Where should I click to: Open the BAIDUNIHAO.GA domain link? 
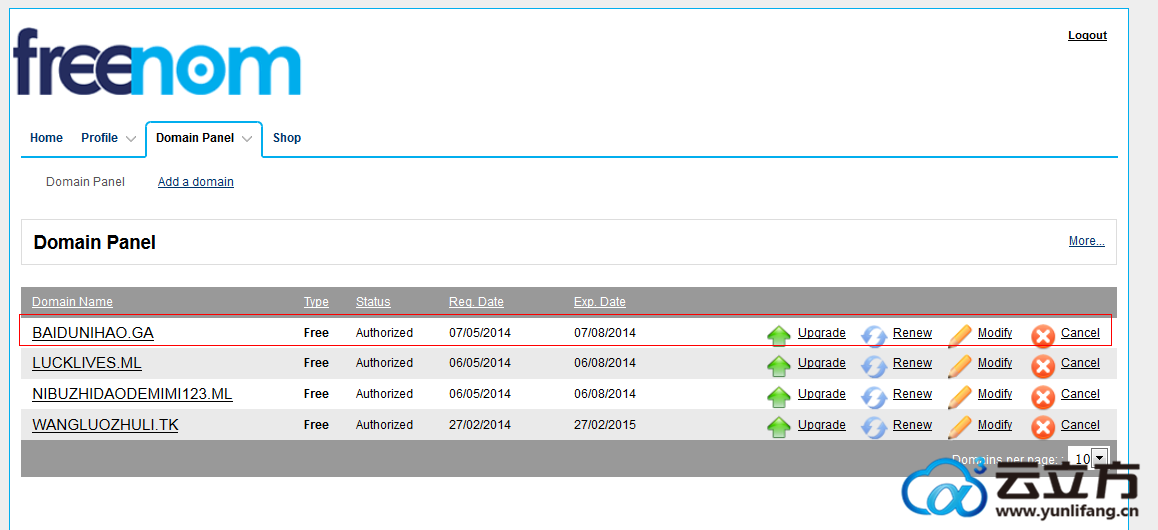pyautogui.click(x=93, y=333)
